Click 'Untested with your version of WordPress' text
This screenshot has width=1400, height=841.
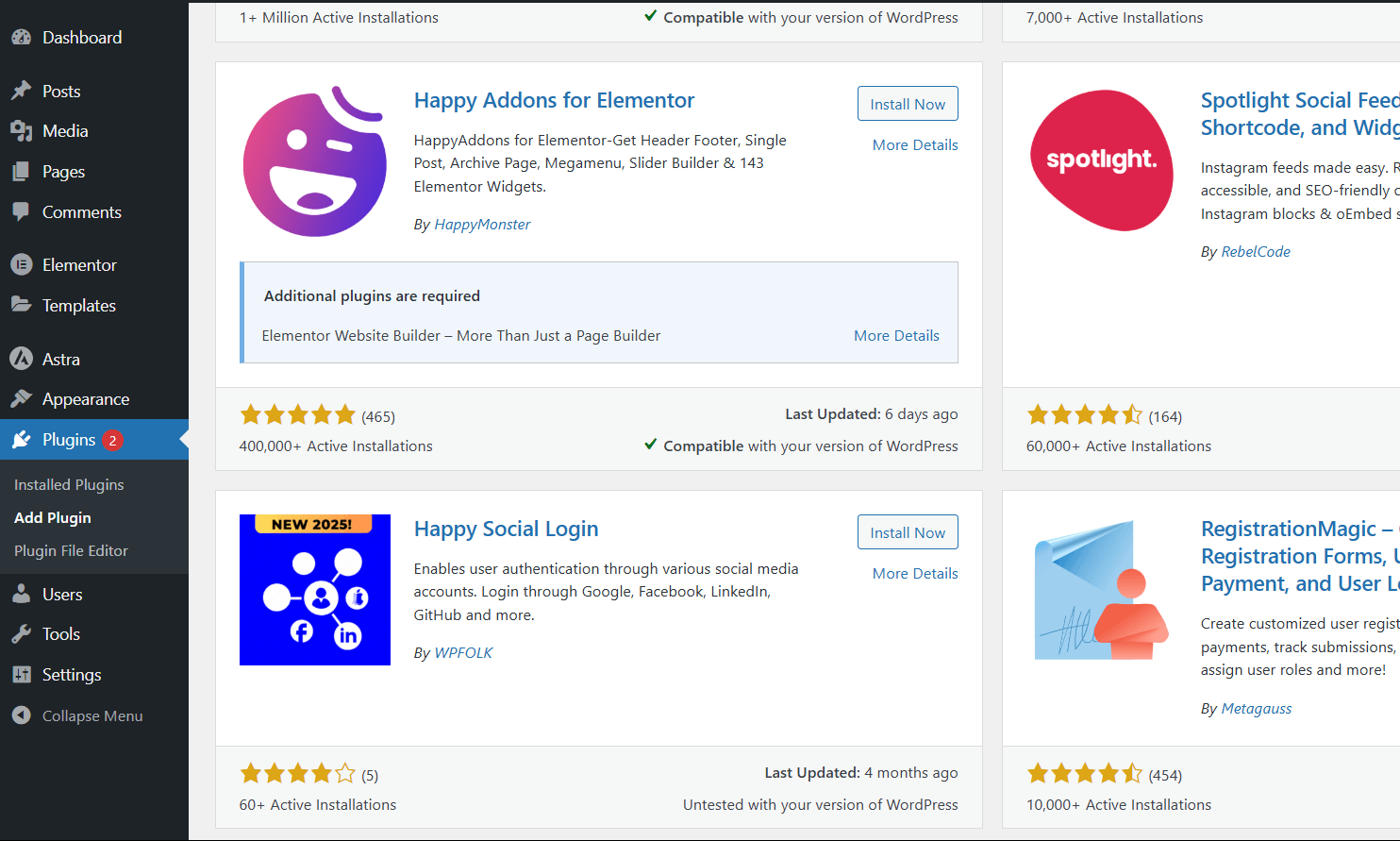coord(821,804)
